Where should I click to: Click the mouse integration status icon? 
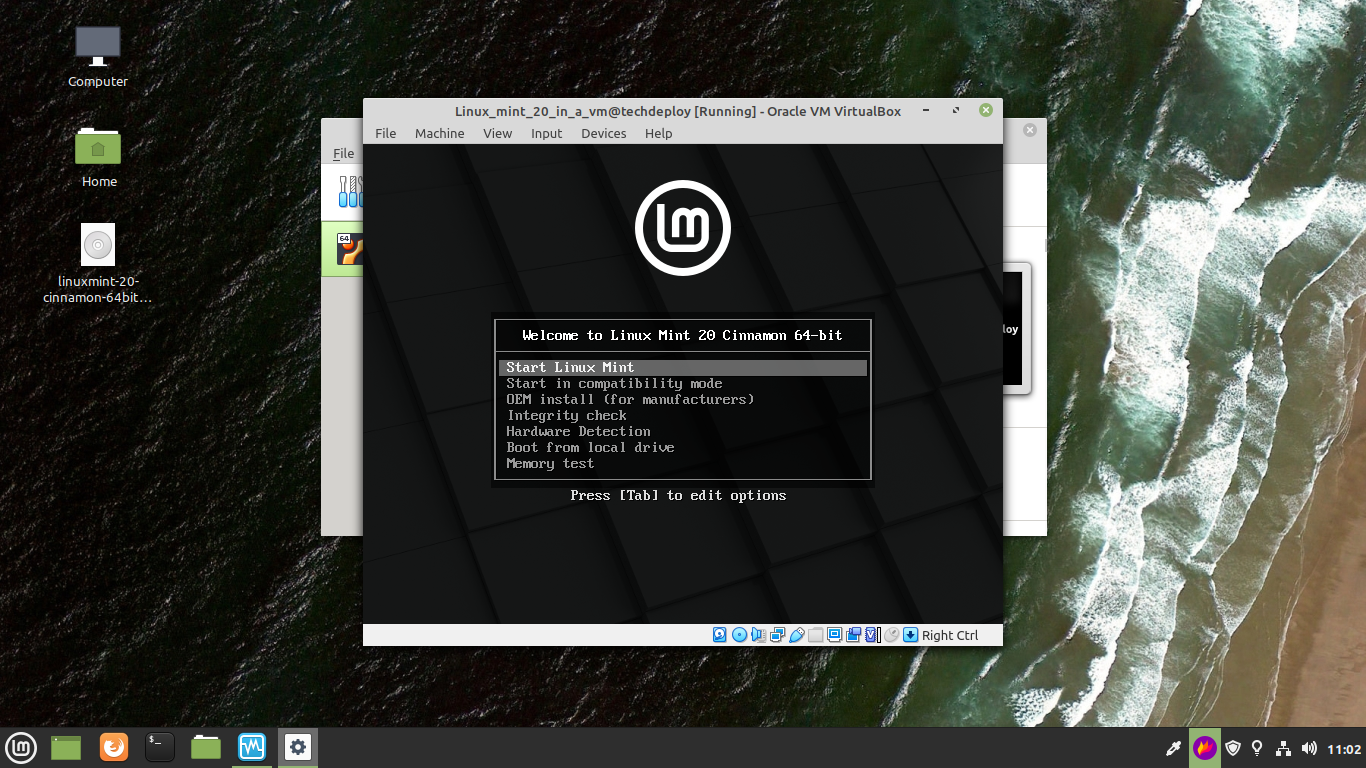tap(891, 635)
